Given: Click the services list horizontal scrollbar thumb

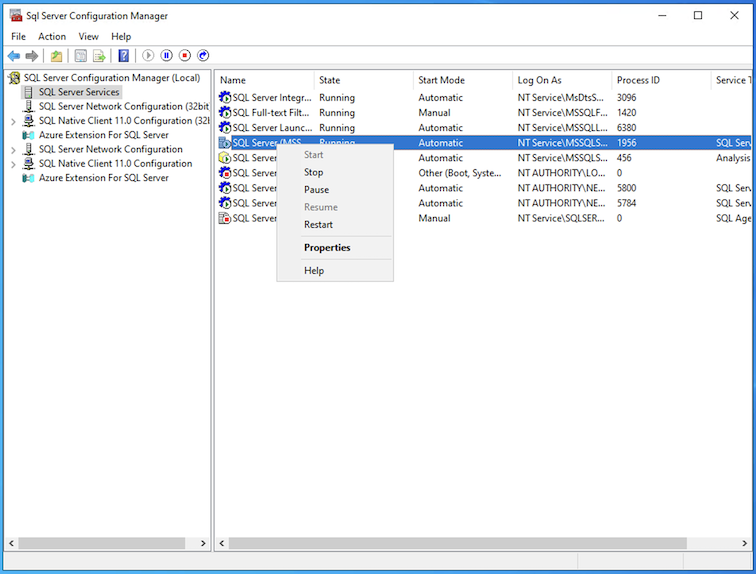Looking at the screenshot, I should (x=458, y=543).
